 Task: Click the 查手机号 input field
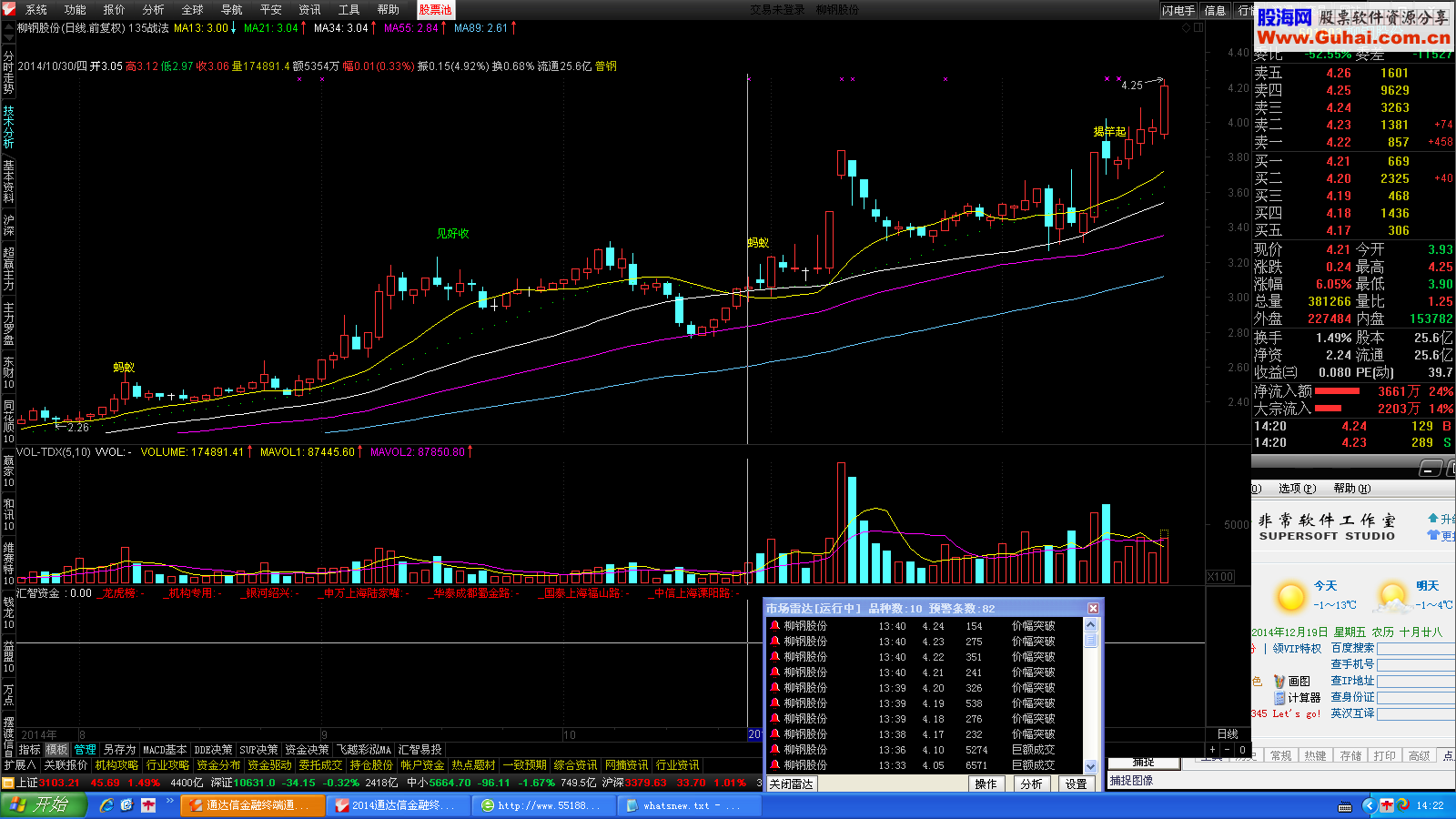[1416, 664]
